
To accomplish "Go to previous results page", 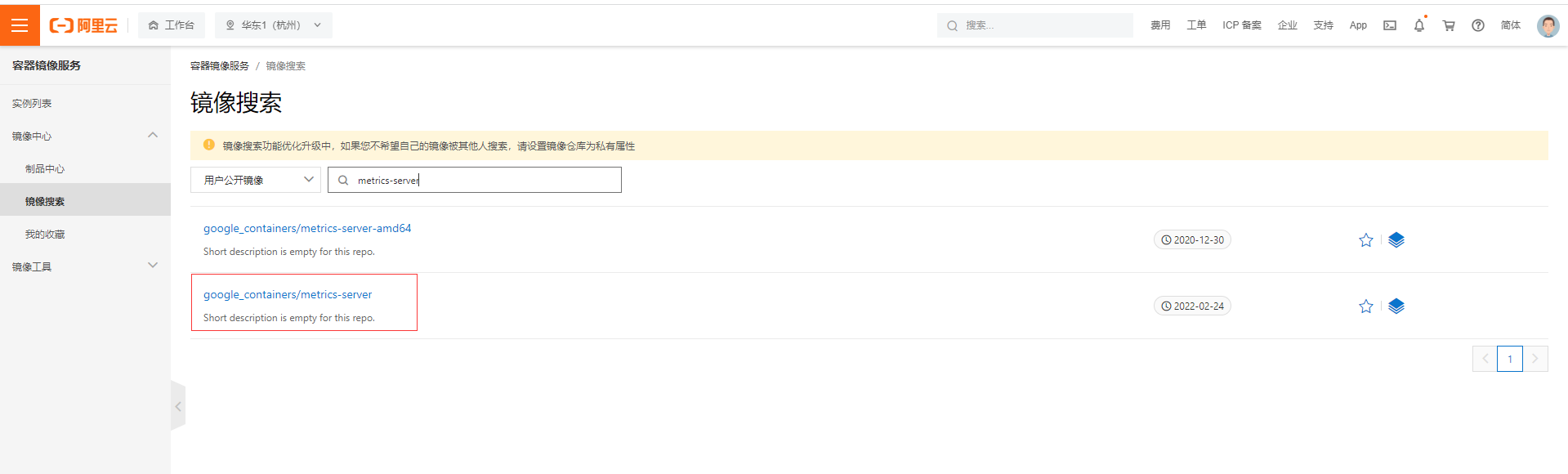I will (x=1485, y=359).
